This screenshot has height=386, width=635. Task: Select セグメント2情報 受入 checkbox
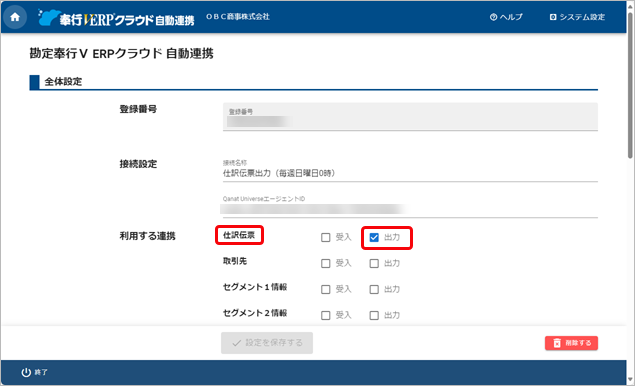326,315
